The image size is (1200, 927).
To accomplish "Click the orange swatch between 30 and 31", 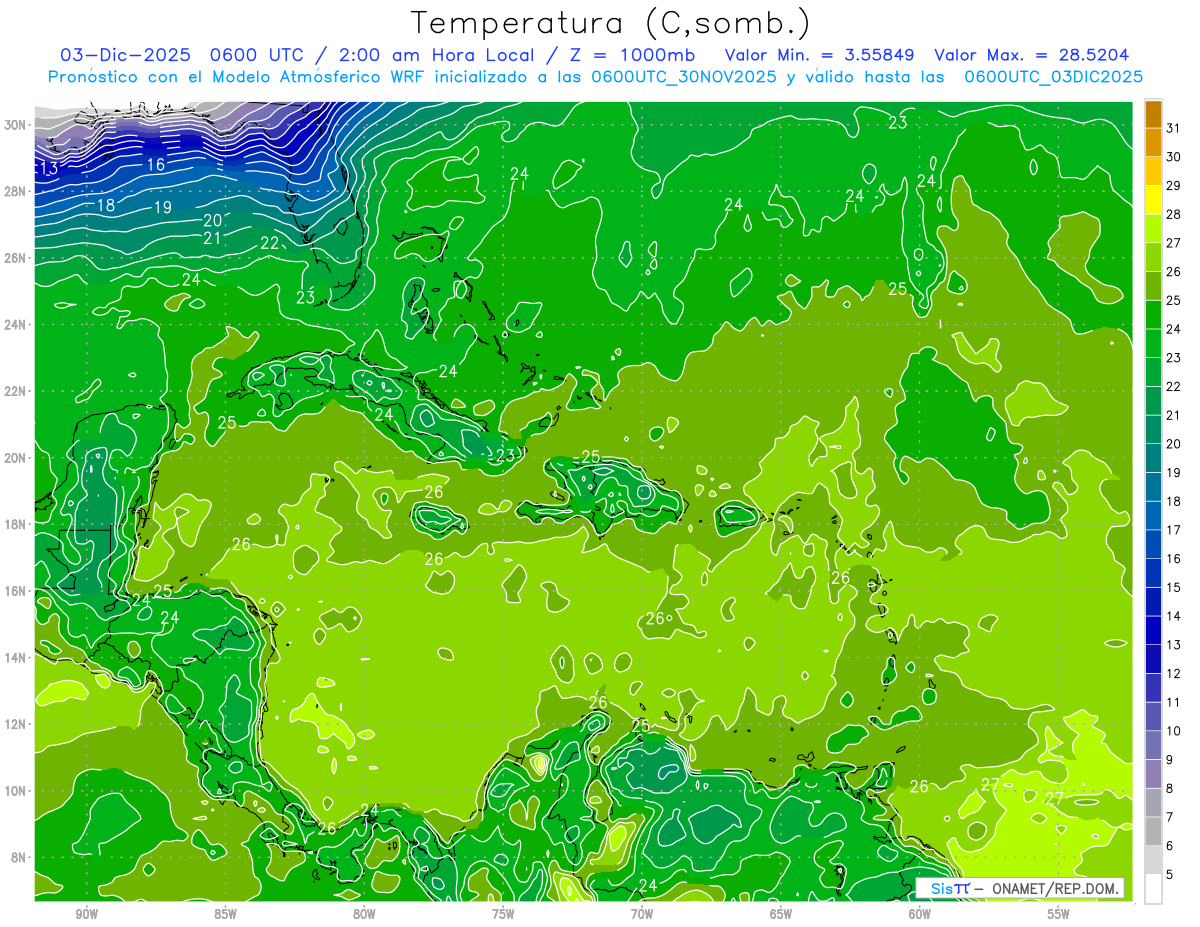I will click(x=1153, y=143).
